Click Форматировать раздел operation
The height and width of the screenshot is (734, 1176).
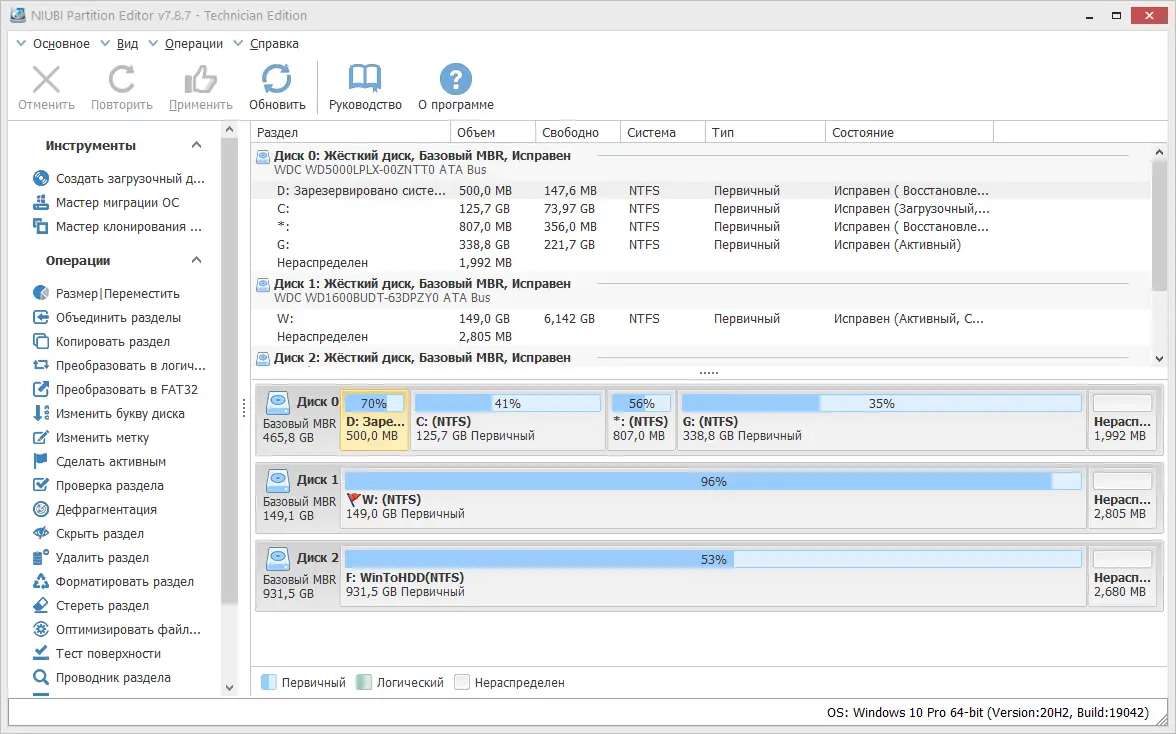pos(124,582)
